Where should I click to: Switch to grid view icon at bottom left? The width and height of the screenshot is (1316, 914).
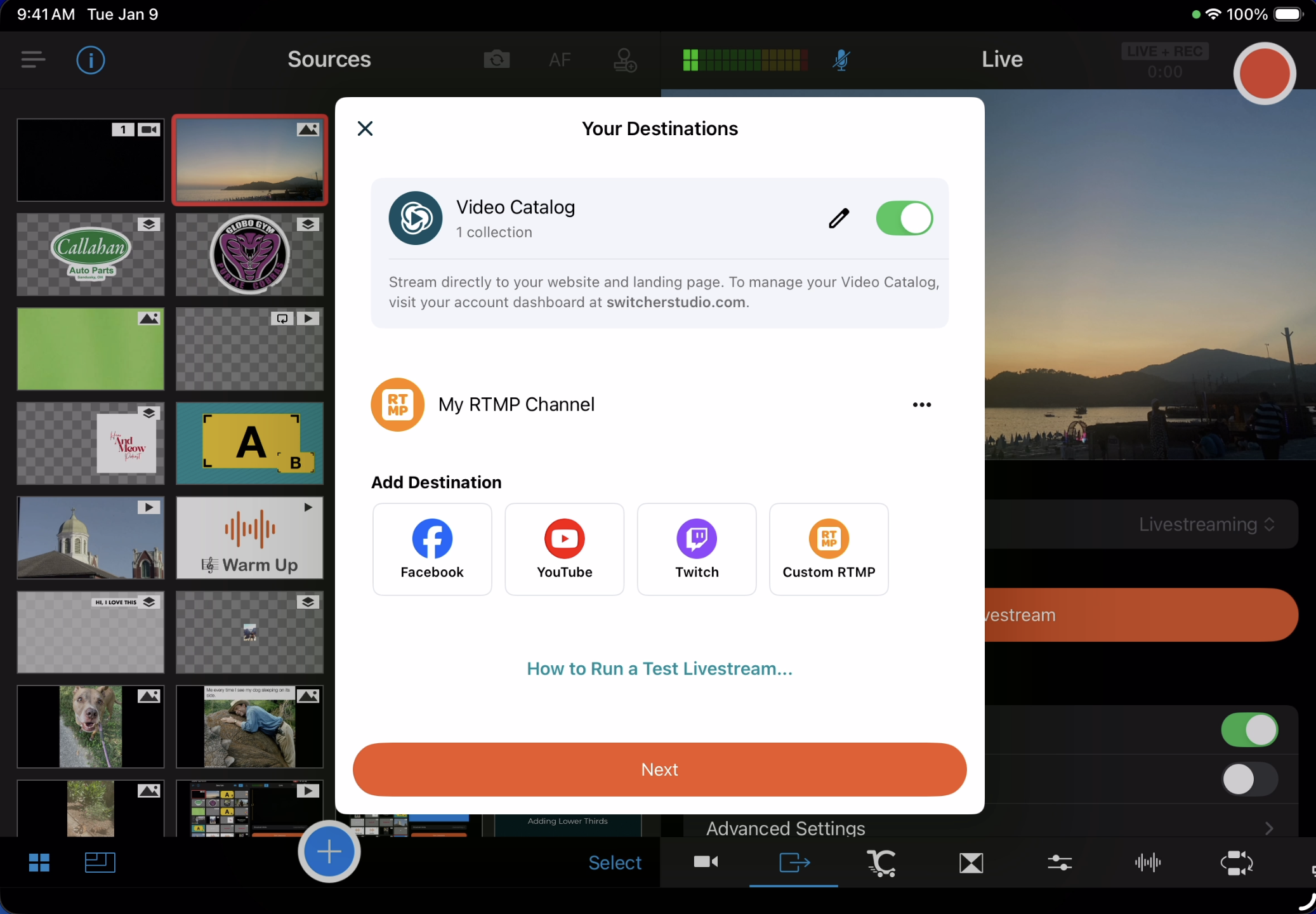point(39,863)
